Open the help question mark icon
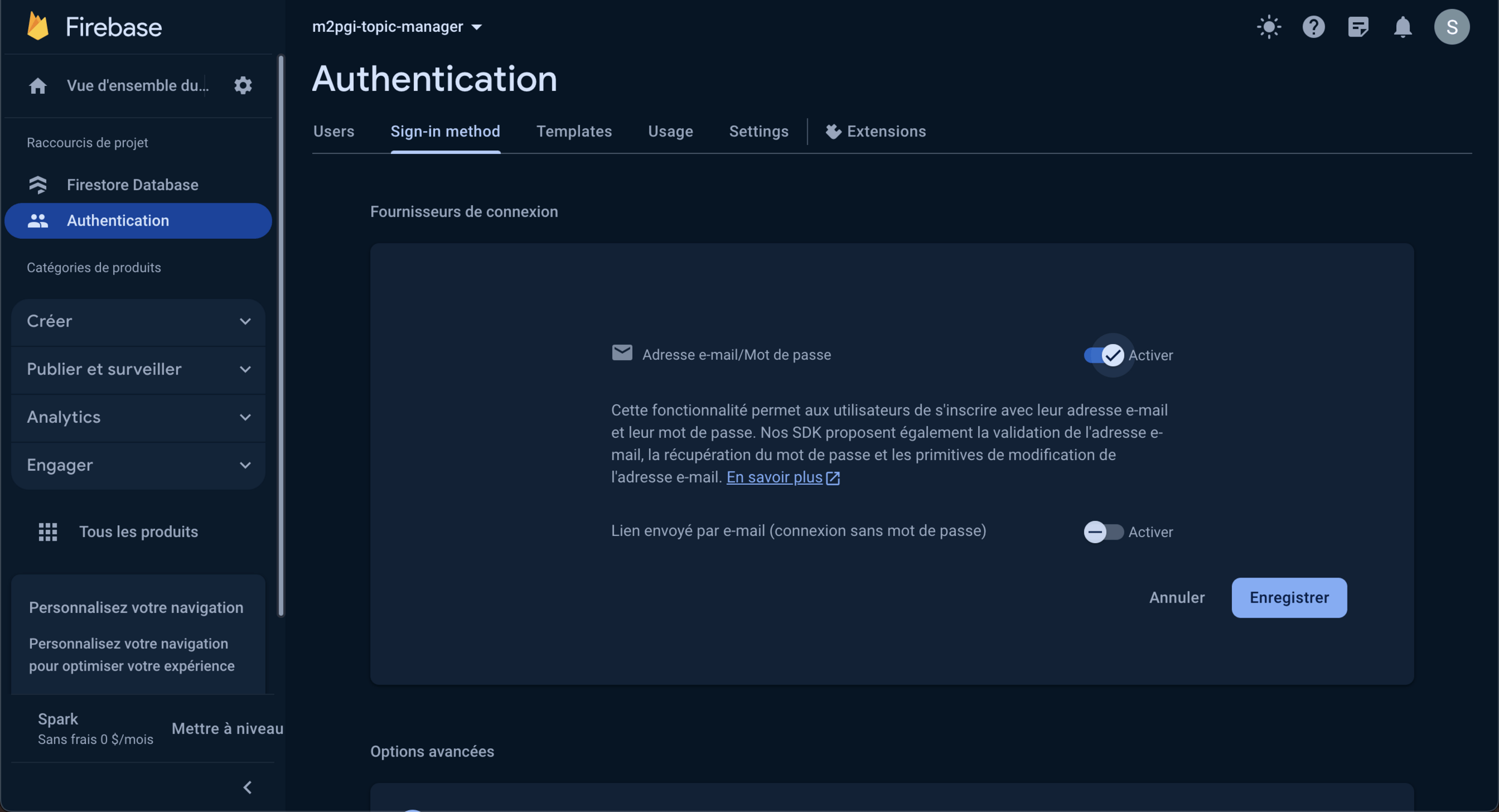 (x=1313, y=27)
